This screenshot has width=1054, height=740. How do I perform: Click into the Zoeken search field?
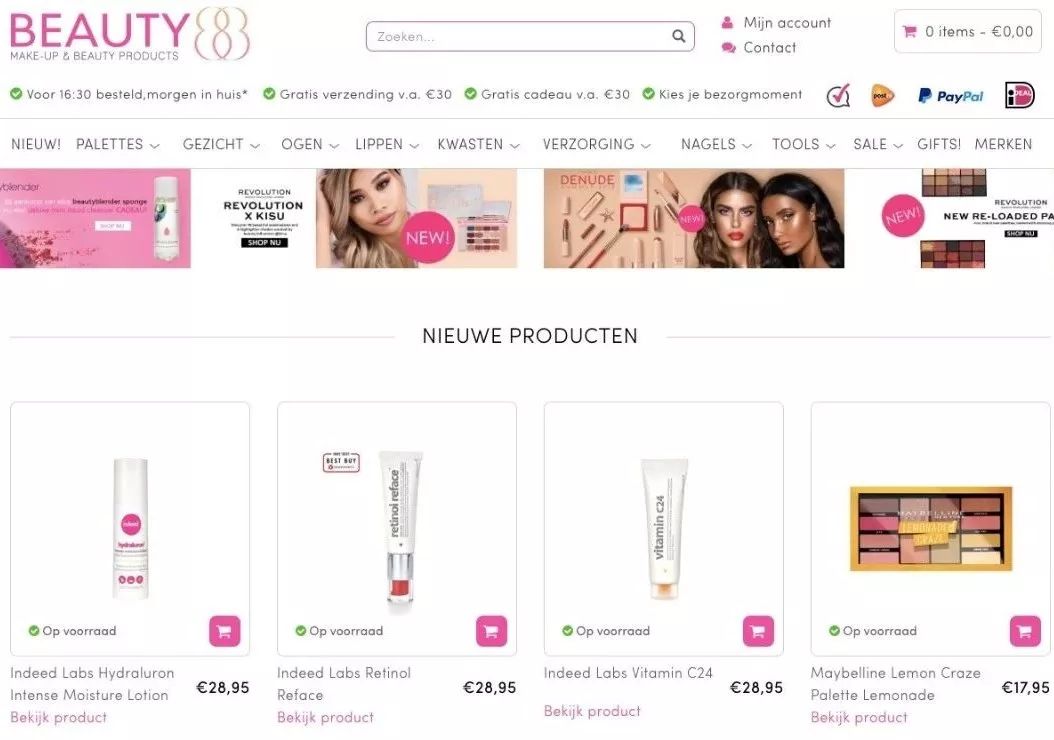point(530,36)
